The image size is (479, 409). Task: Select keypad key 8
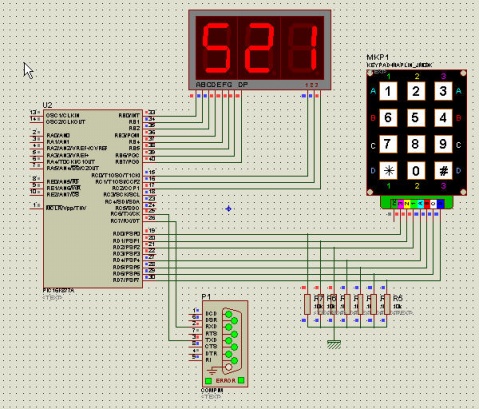tap(416, 144)
